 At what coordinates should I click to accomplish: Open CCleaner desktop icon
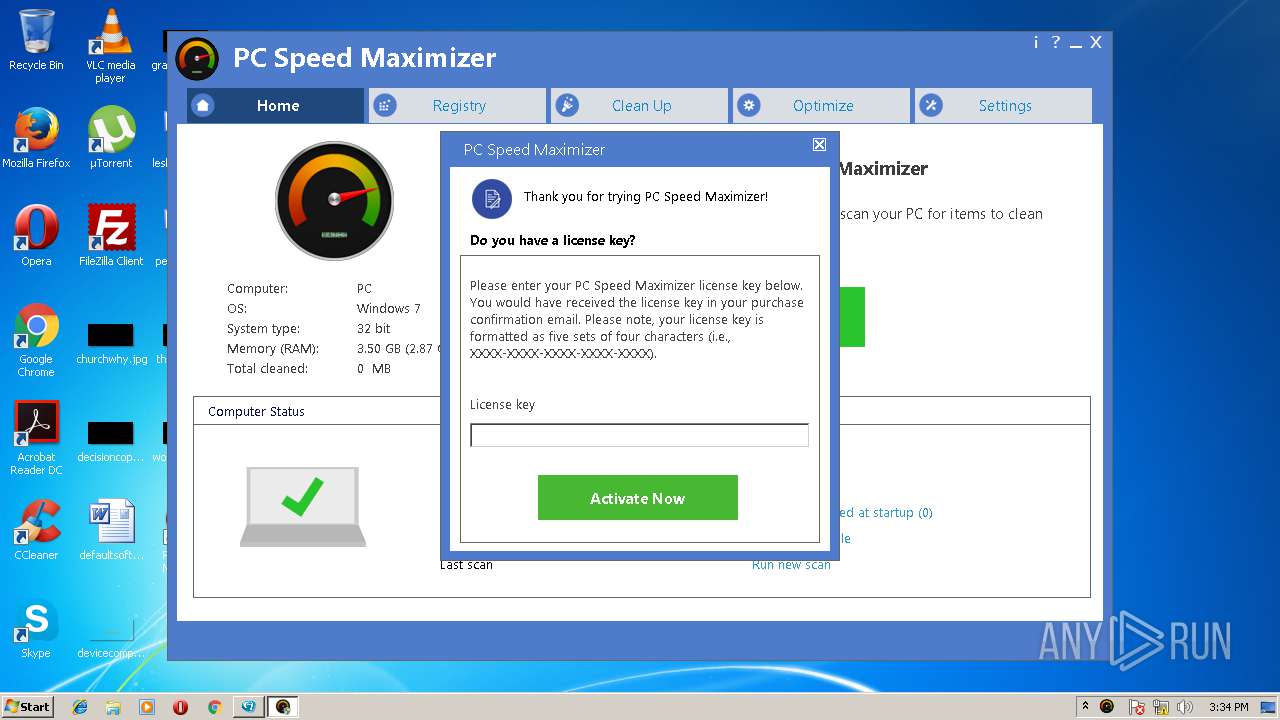click(36, 530)
